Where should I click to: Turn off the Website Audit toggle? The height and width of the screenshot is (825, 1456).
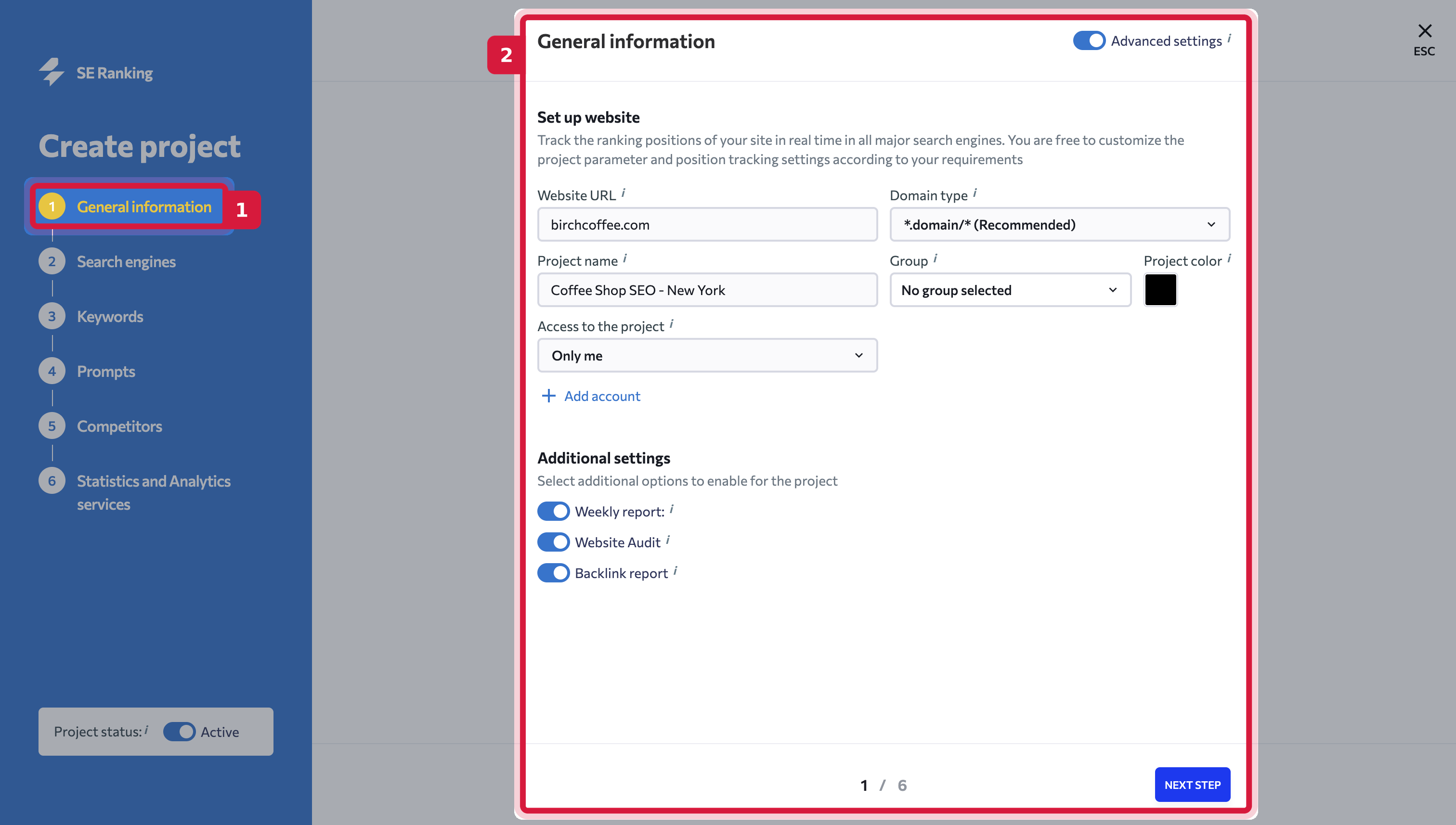pyautogui.click(x=553, y=542)
